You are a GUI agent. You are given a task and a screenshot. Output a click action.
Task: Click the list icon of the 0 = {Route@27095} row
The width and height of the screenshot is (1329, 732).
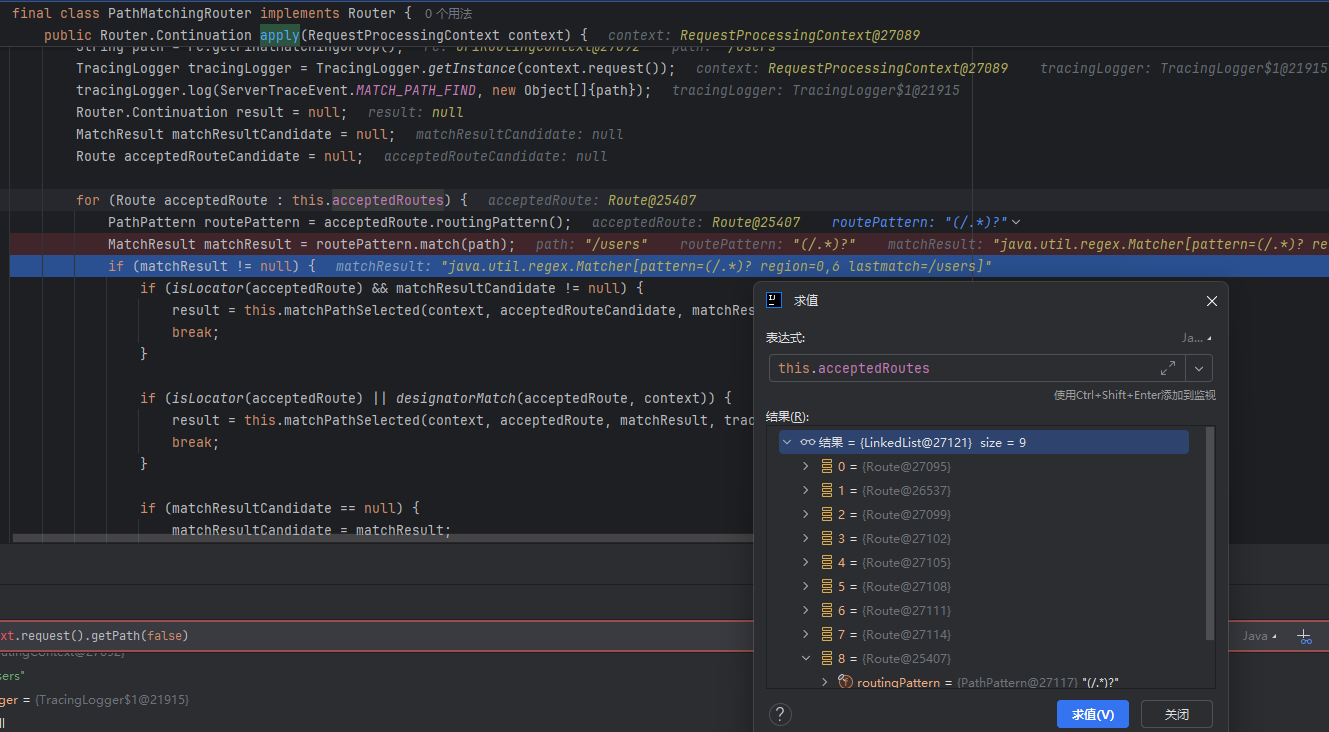point(827,466)
